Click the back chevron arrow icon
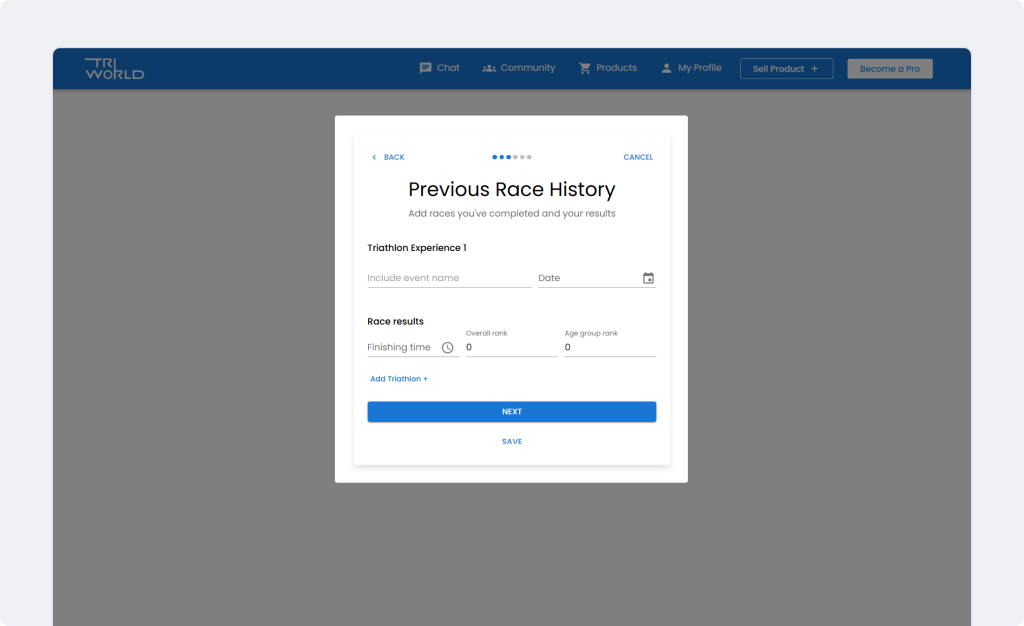Screen dimensions: 1024x626 point(374,157)
